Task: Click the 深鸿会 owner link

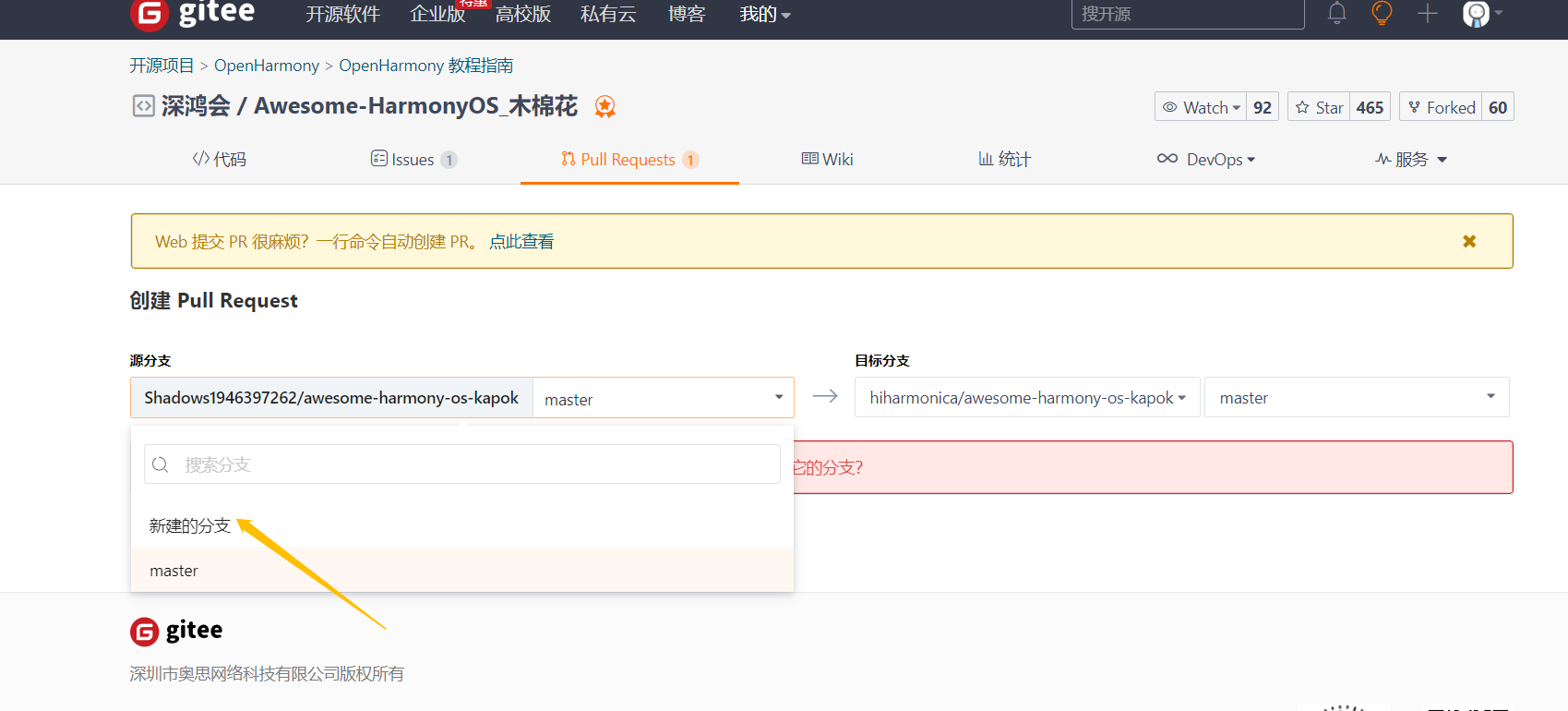Action: (196, 106)
